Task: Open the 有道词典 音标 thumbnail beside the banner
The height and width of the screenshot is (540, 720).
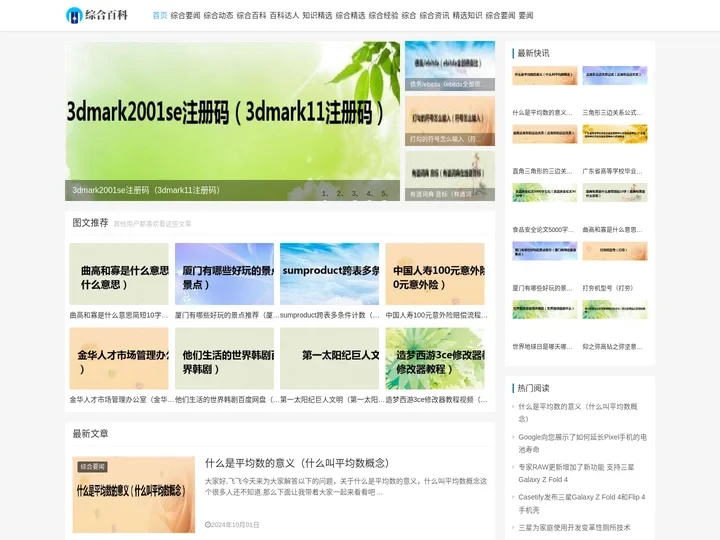Action: coord(450,176)
